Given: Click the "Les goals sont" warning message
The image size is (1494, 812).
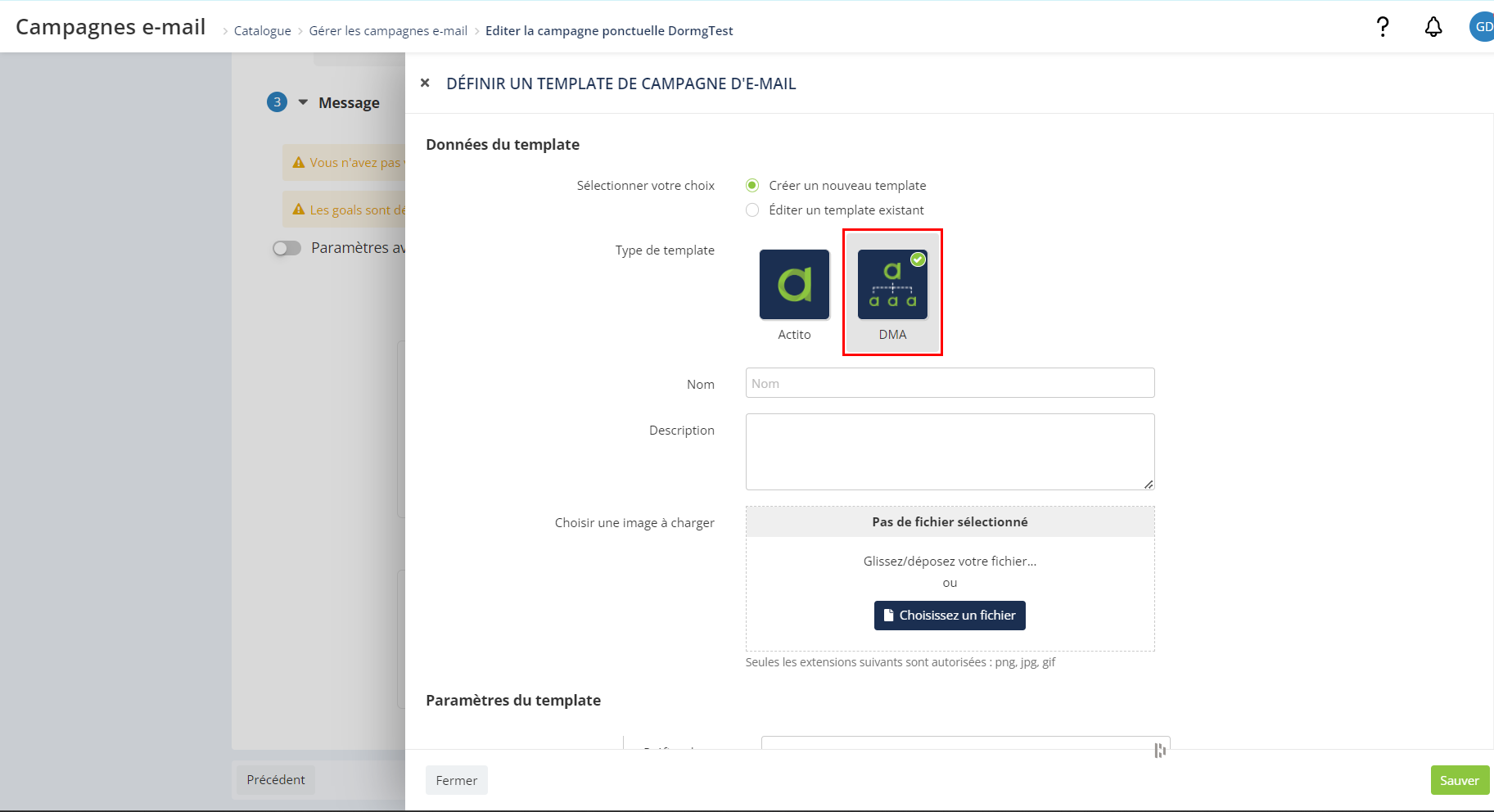Looking at the screenshot, I should [x=344, y=210].
